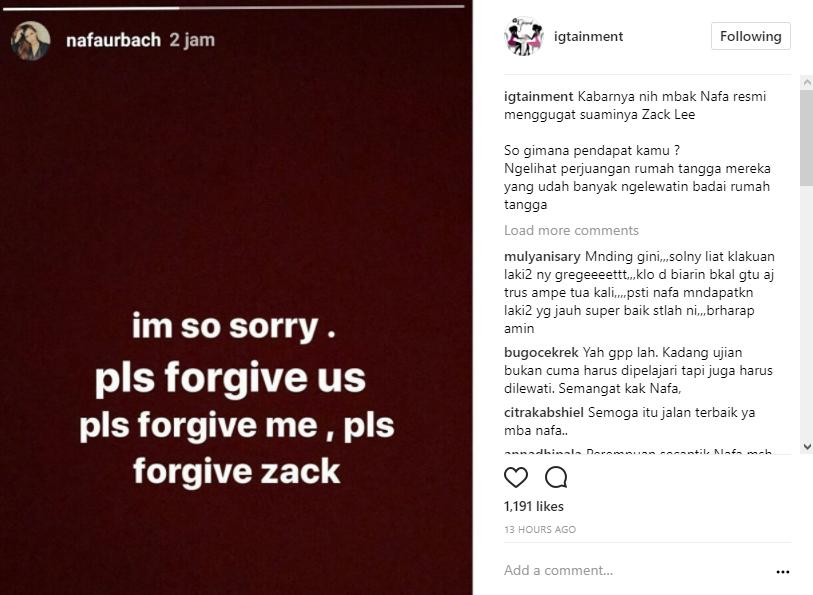
Task: Click the 13 HOURS AGO timestamp
Action: coord(539,530)
